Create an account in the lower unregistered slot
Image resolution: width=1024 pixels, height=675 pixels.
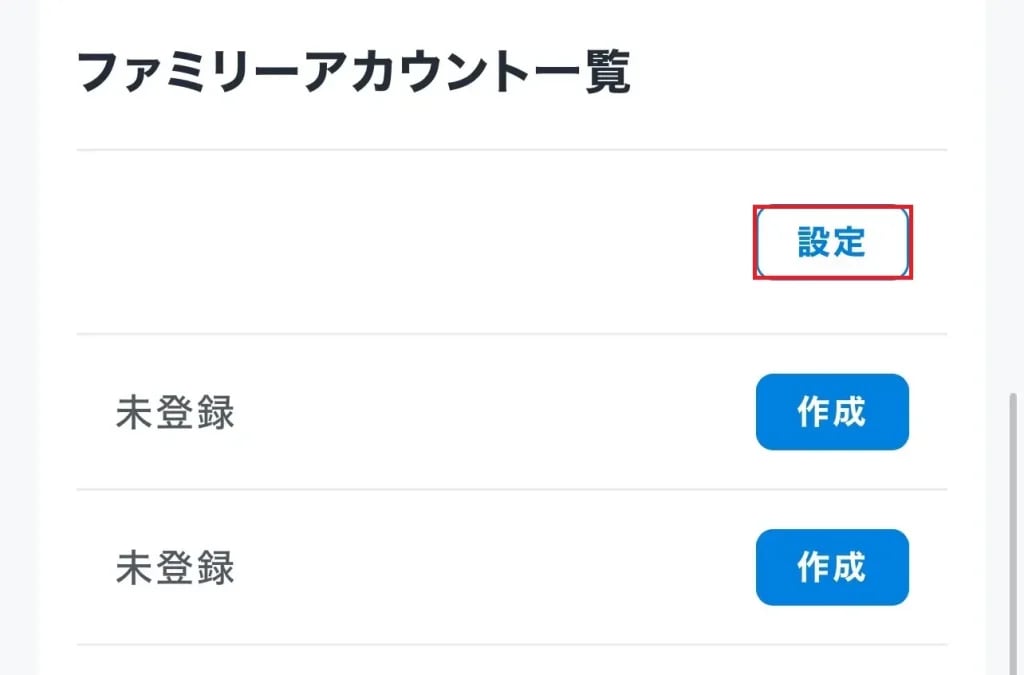coord(831,568)
